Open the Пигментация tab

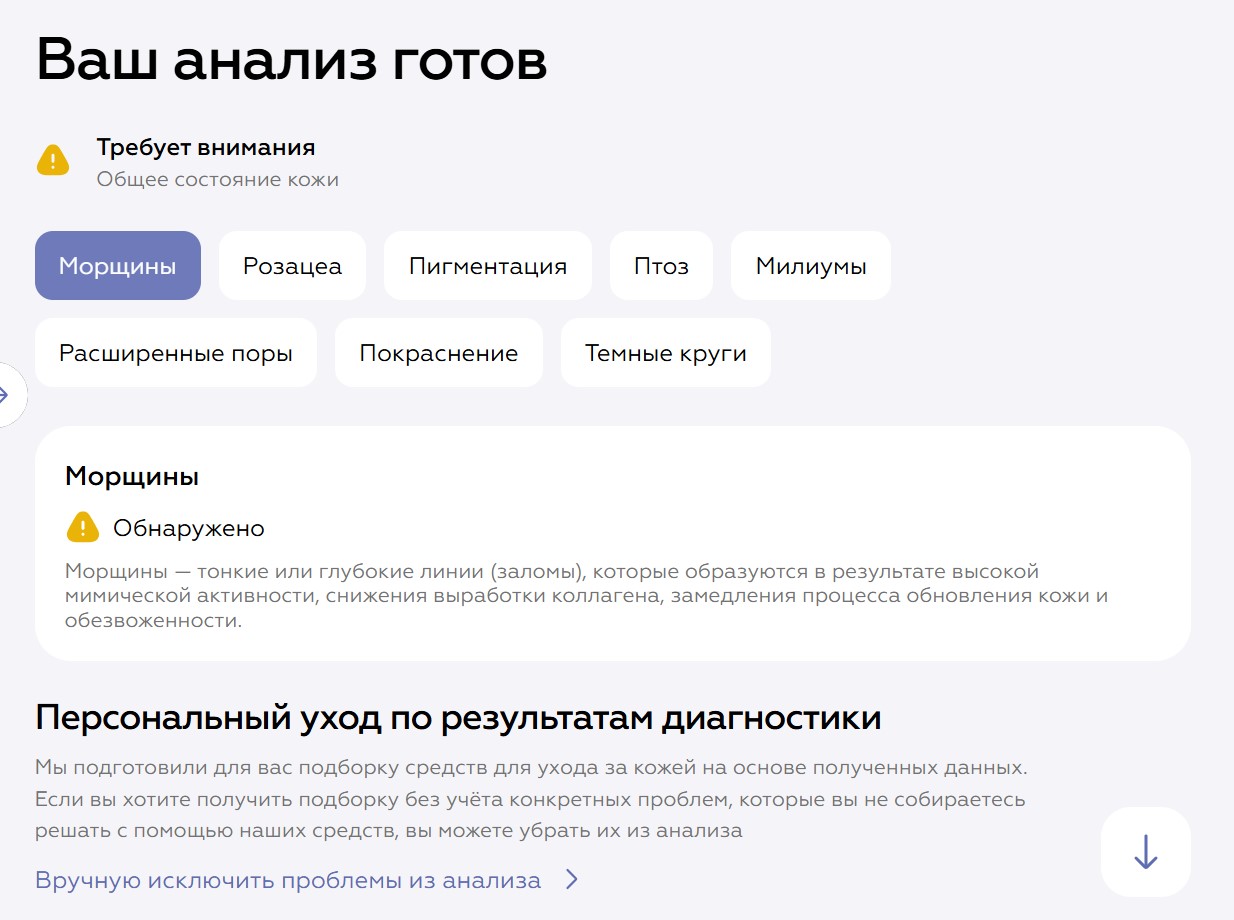pos(488,266)
